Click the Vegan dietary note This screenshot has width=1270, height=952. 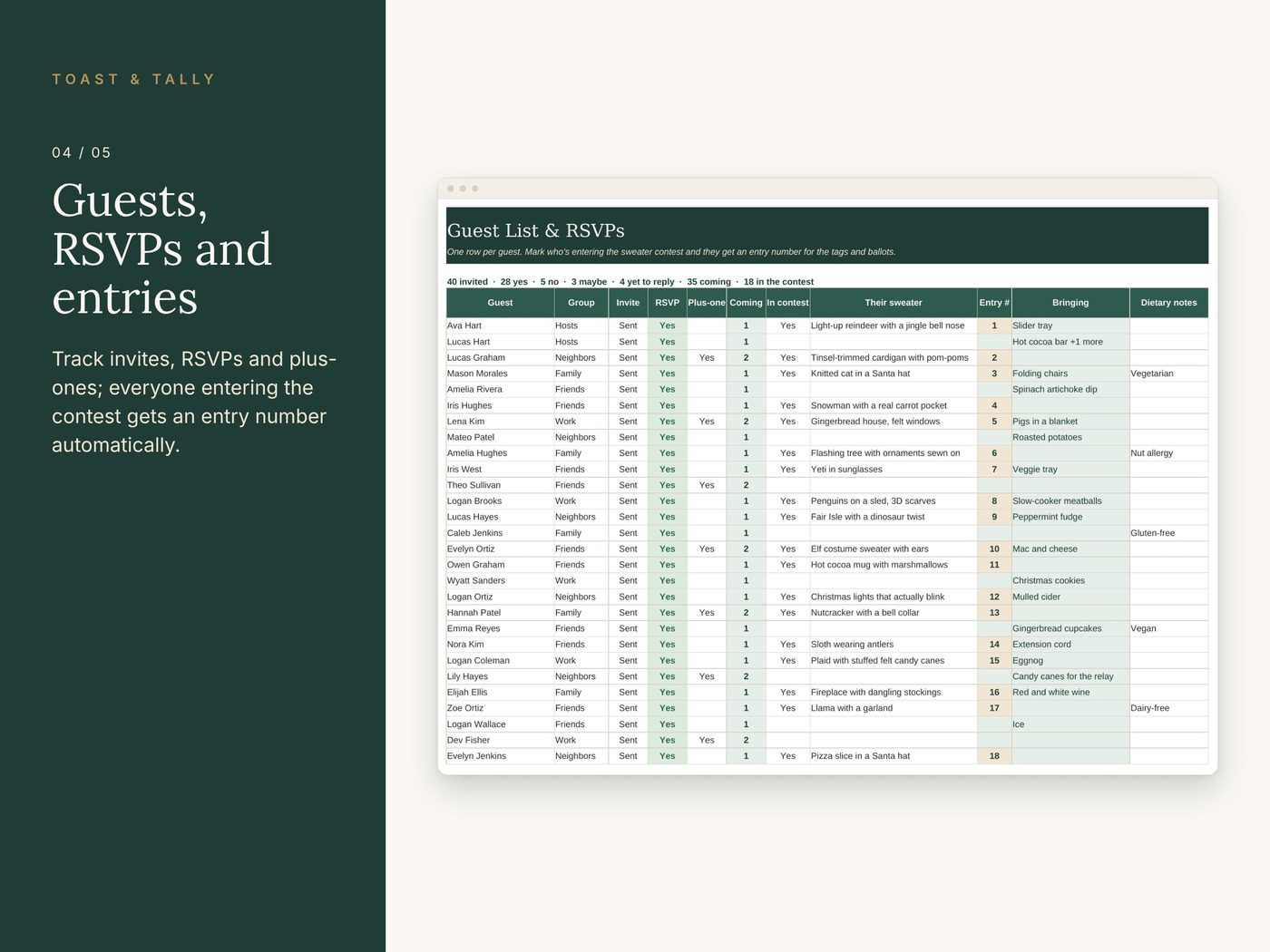click(1168, 628)
